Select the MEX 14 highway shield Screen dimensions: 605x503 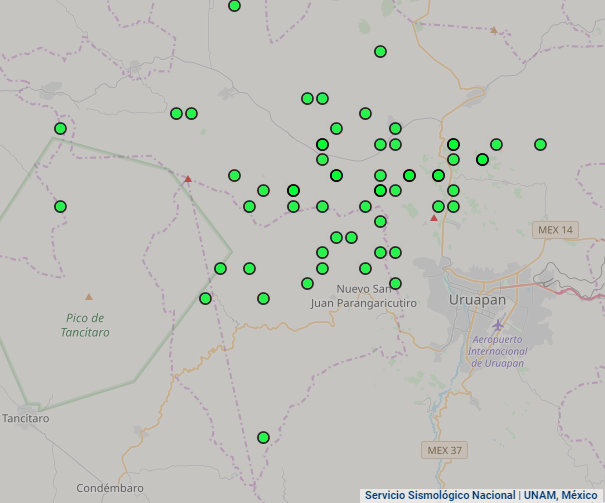[x=555, y=230]
